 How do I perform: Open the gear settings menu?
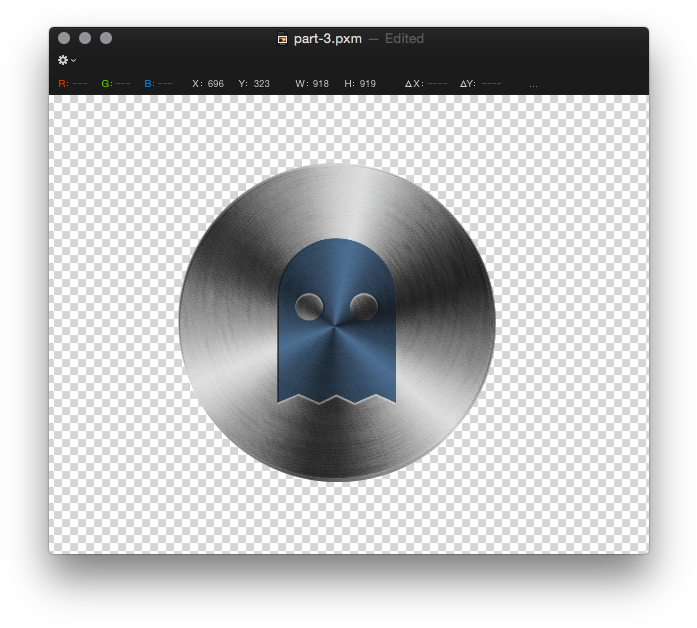click(x=66, y=60)
